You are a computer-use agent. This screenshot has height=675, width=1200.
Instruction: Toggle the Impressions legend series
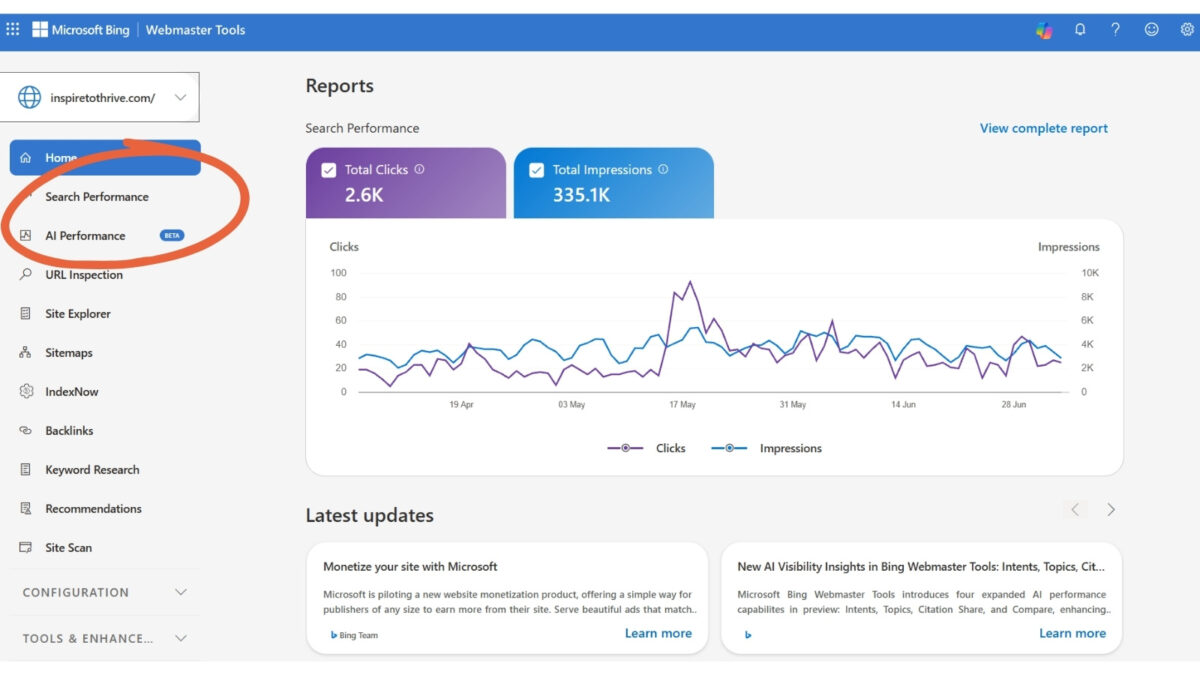(x=767, y=448)
